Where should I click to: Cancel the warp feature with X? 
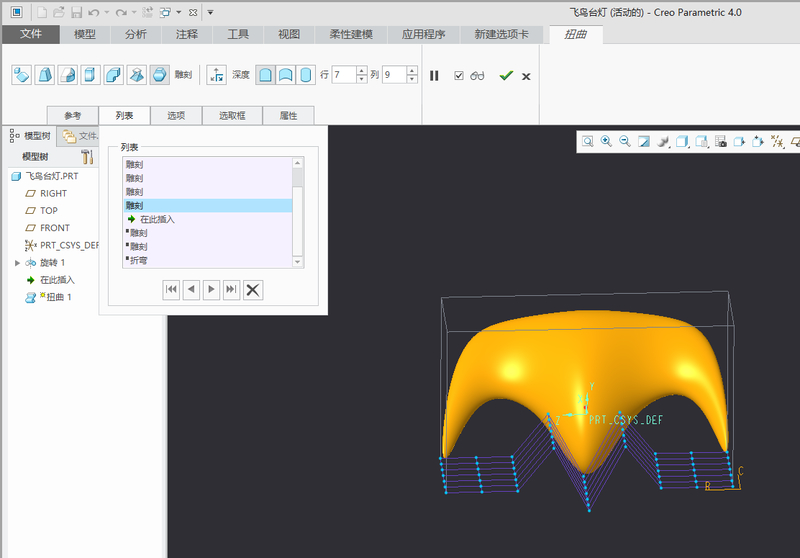point(526,76)
